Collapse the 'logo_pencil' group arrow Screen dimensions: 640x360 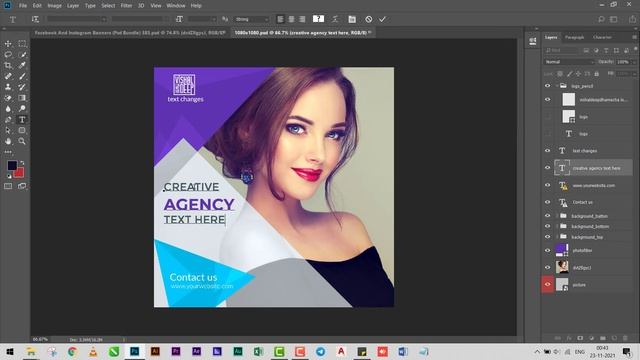pyautogui.click(x=557, y=86)
